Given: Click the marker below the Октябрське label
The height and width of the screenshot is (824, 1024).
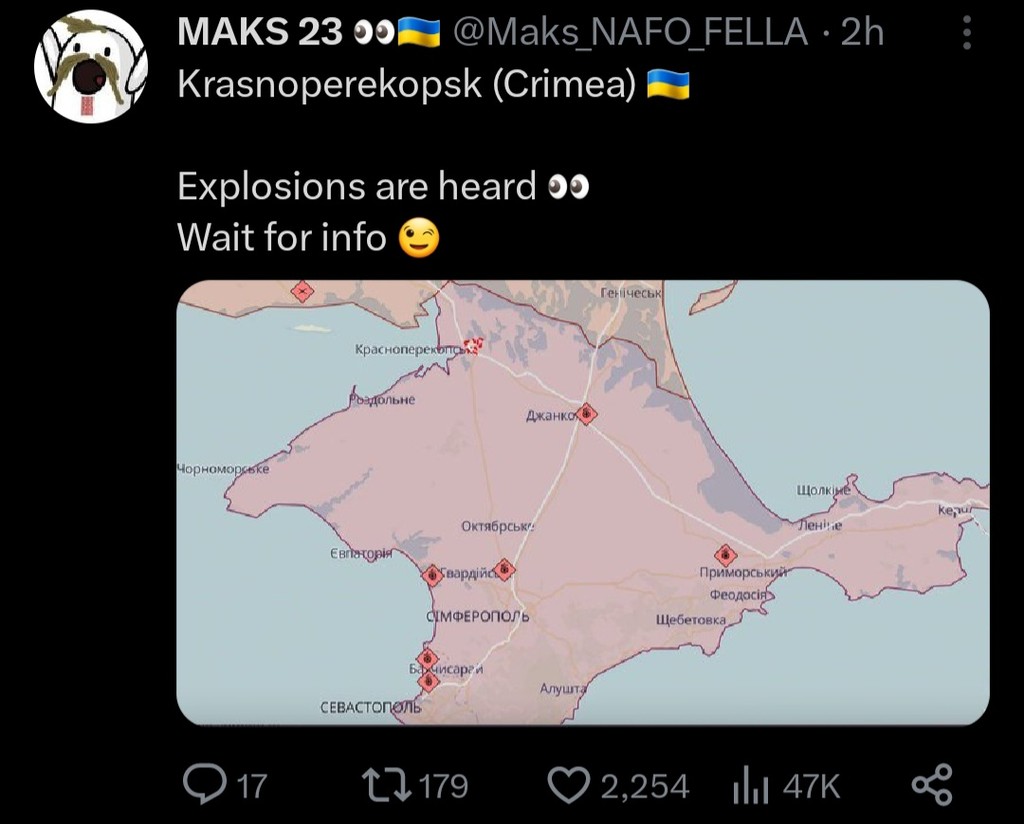Looking at the screenshot, I should tap(506, 570).
